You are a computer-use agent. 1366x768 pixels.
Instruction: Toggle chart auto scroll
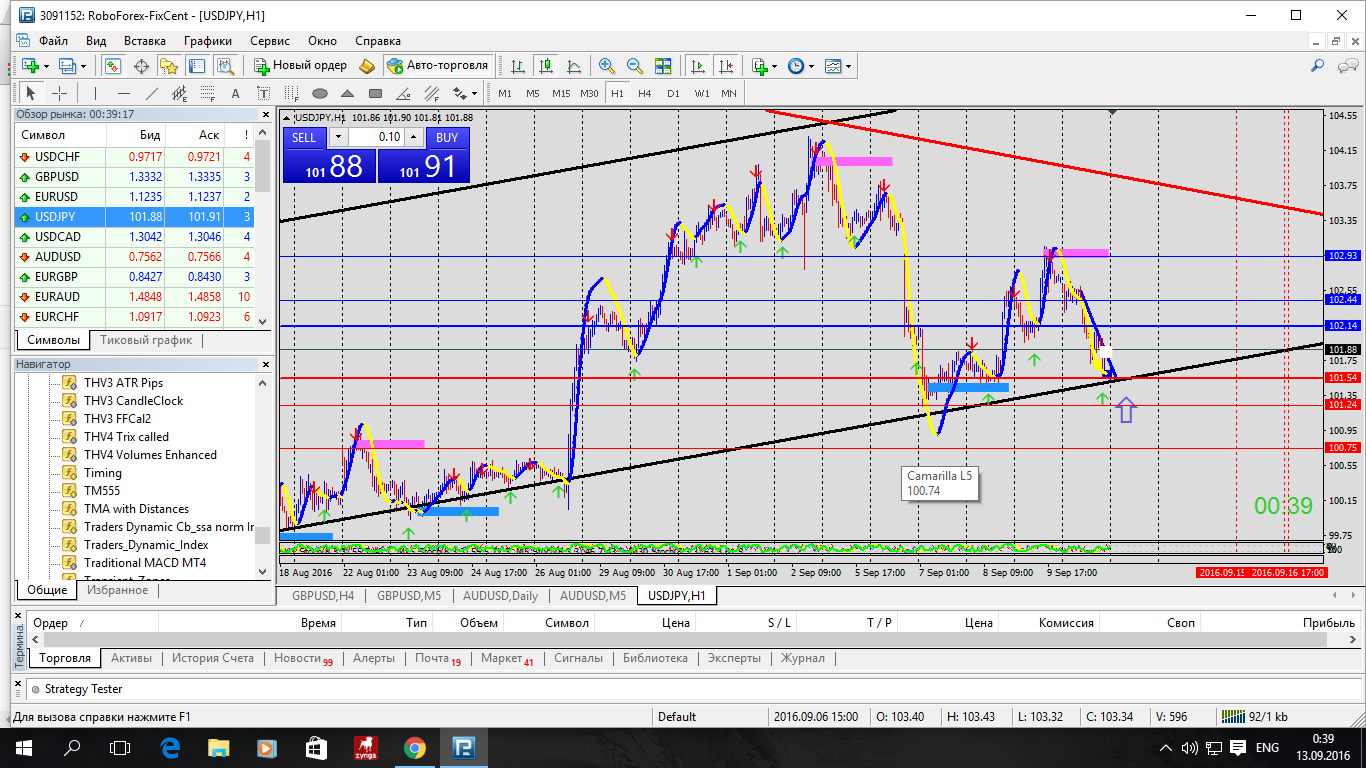tap(697, 66)
